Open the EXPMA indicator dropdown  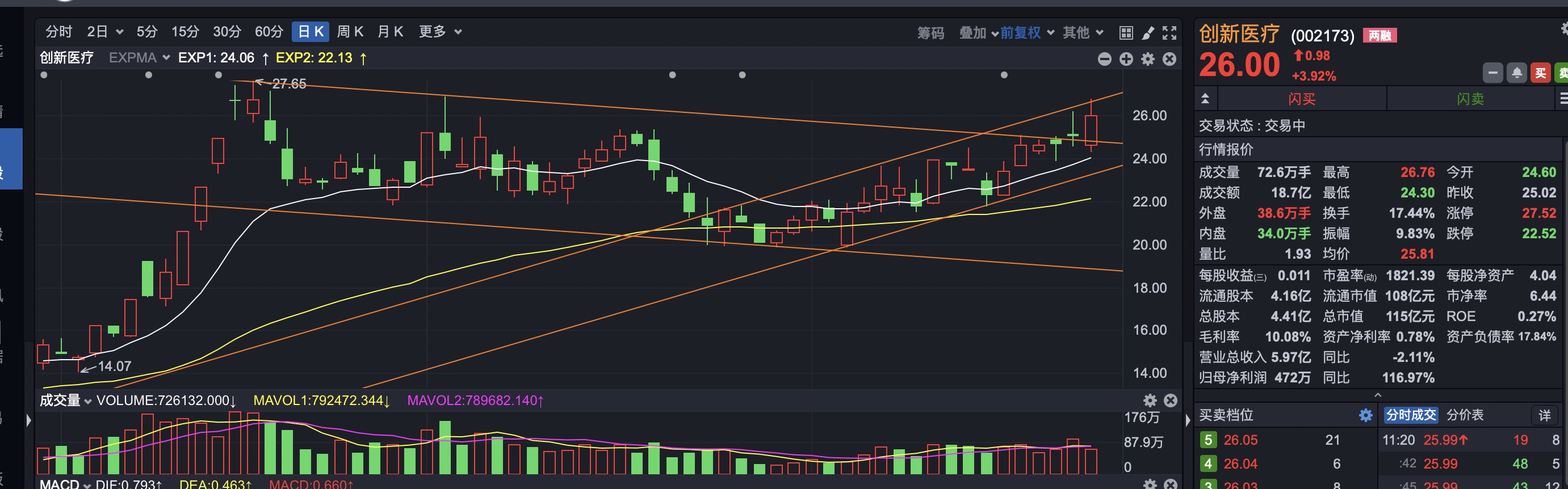coord(139,58)
